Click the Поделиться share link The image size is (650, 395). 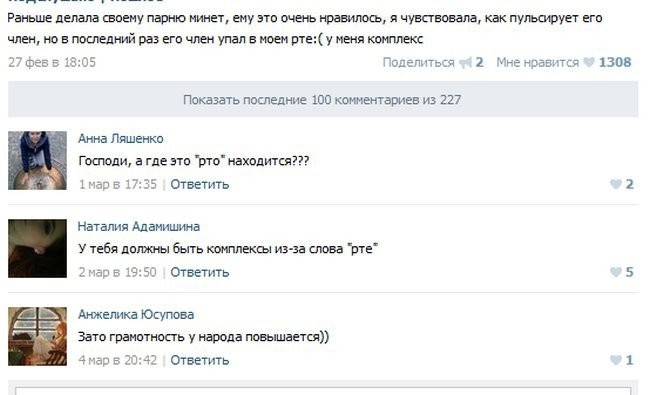[x=418, y=62]
